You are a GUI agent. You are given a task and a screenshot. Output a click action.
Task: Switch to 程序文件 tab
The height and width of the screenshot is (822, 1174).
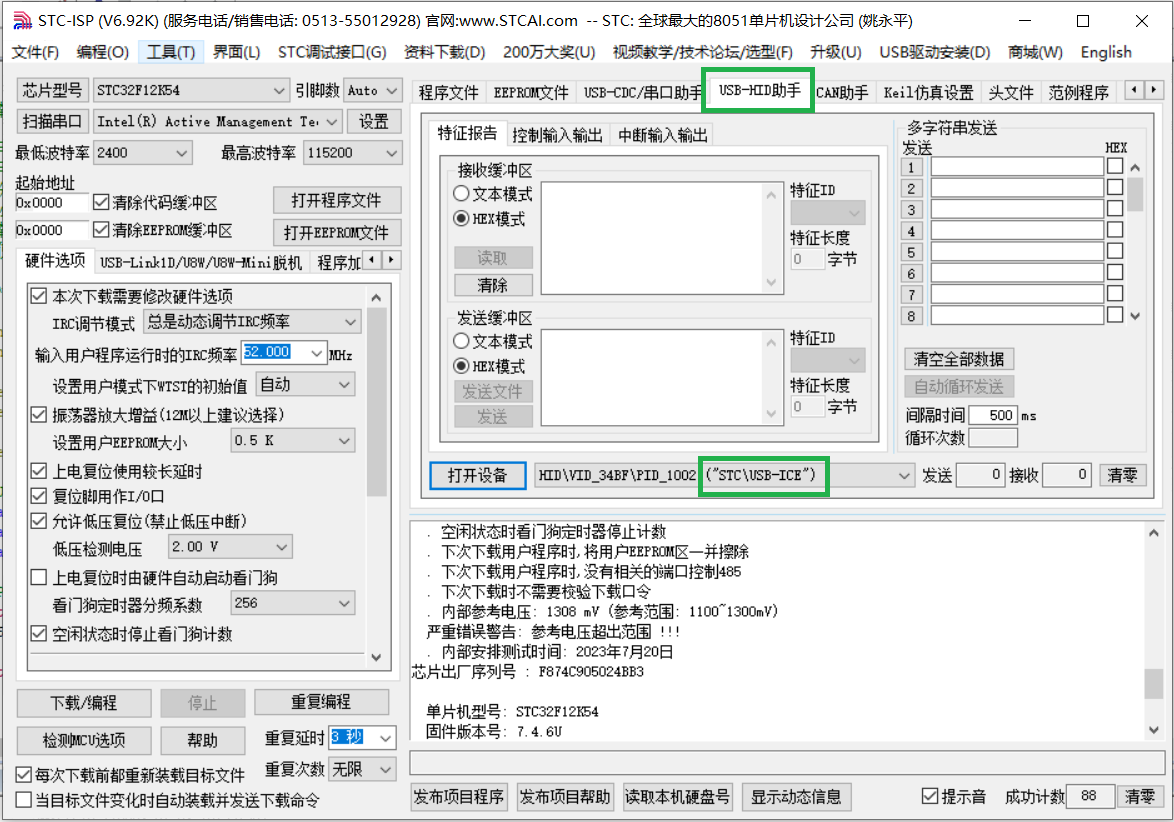point(448,93)
